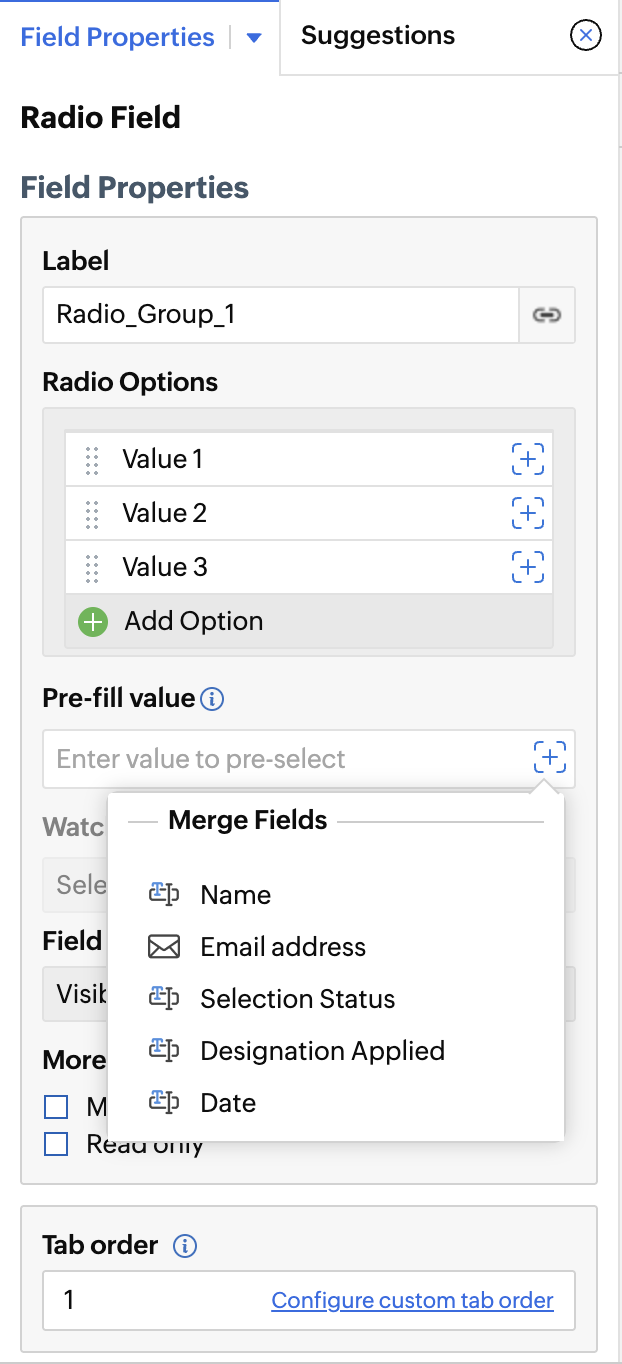
Task: Switch to the Suggestions tab
Action: tap(378, 36)
